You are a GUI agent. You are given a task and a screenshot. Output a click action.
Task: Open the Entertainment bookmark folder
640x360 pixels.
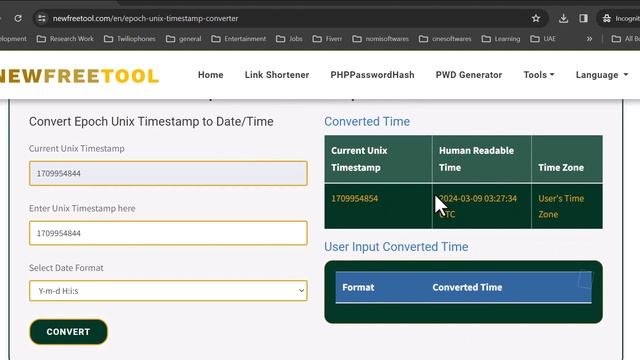(239, 39)
